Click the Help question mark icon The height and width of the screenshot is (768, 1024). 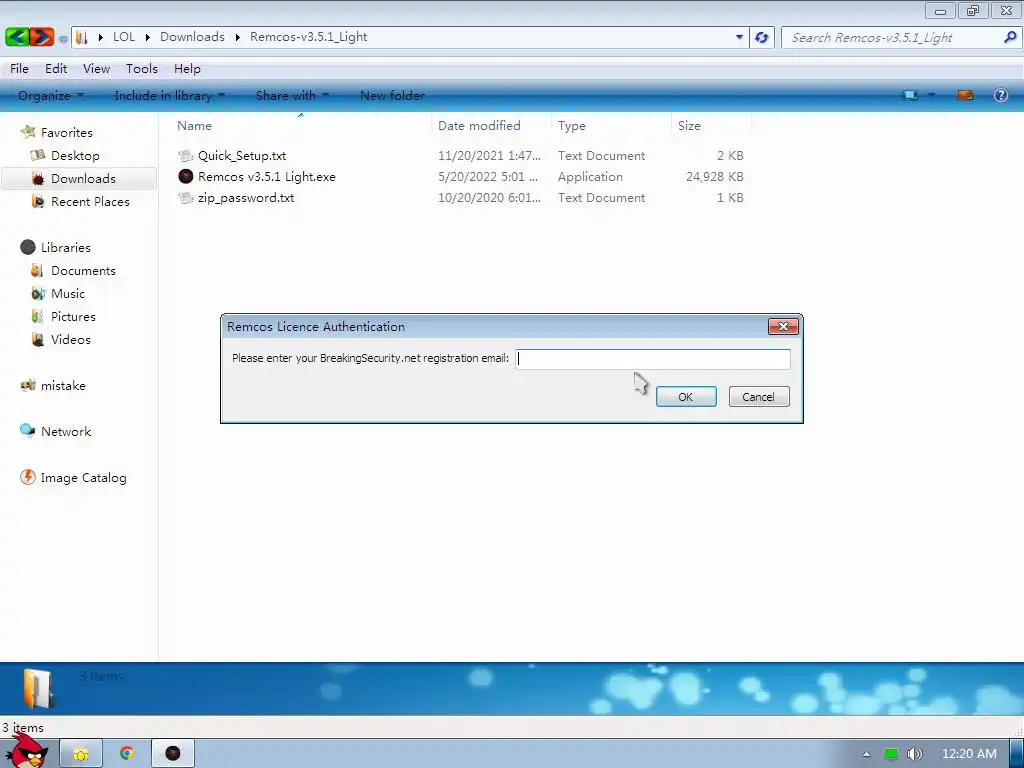1000,95
